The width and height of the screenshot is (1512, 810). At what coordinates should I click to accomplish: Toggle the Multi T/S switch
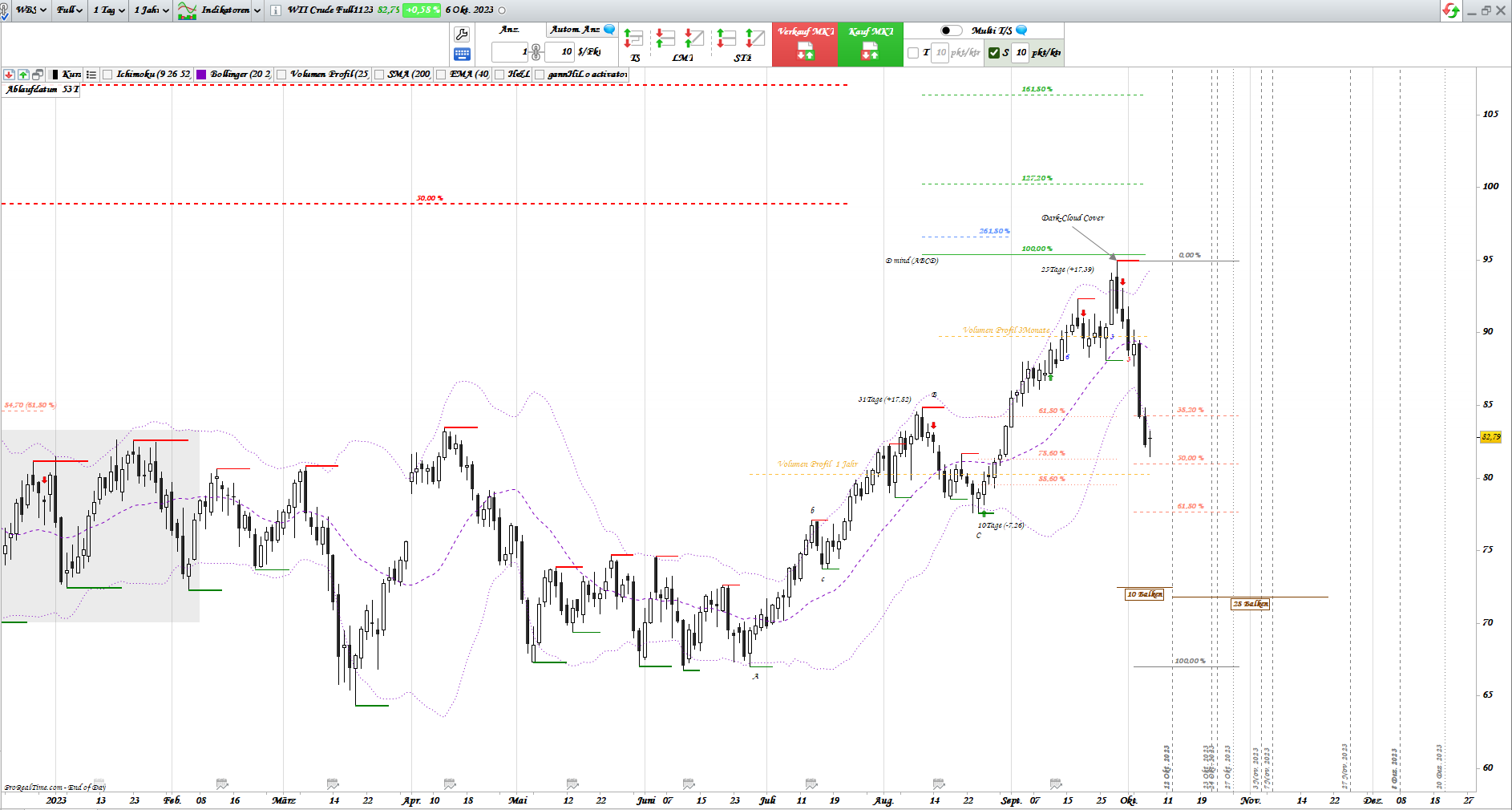pyautogui.click(x=951, y=30)
